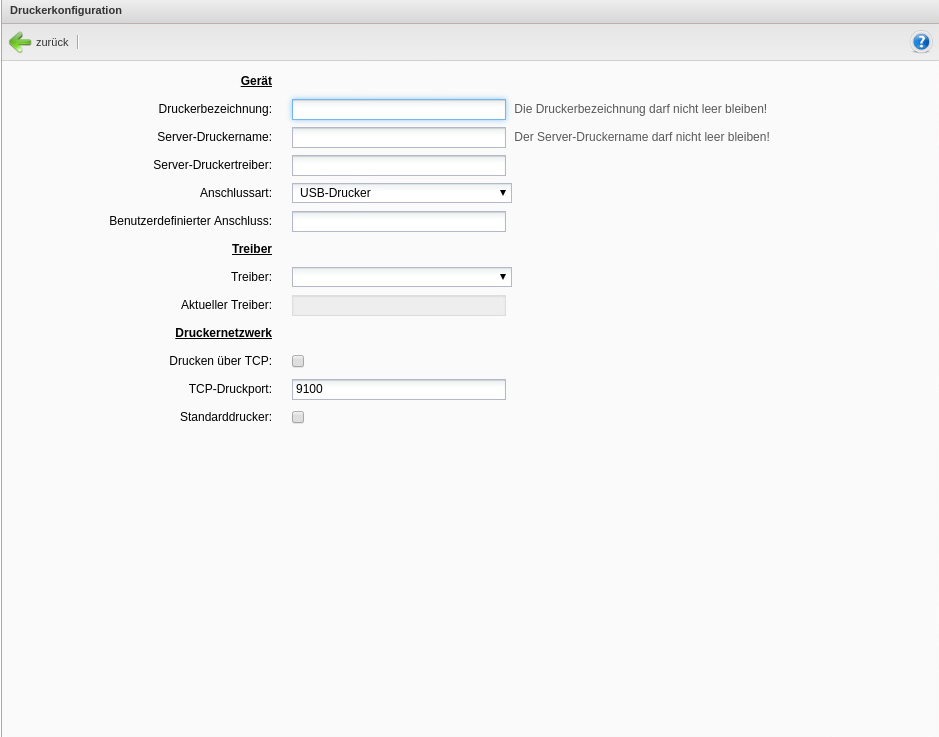Click the greyed-out 'Aktueller Treiber' field

click(x=398, y=305)
